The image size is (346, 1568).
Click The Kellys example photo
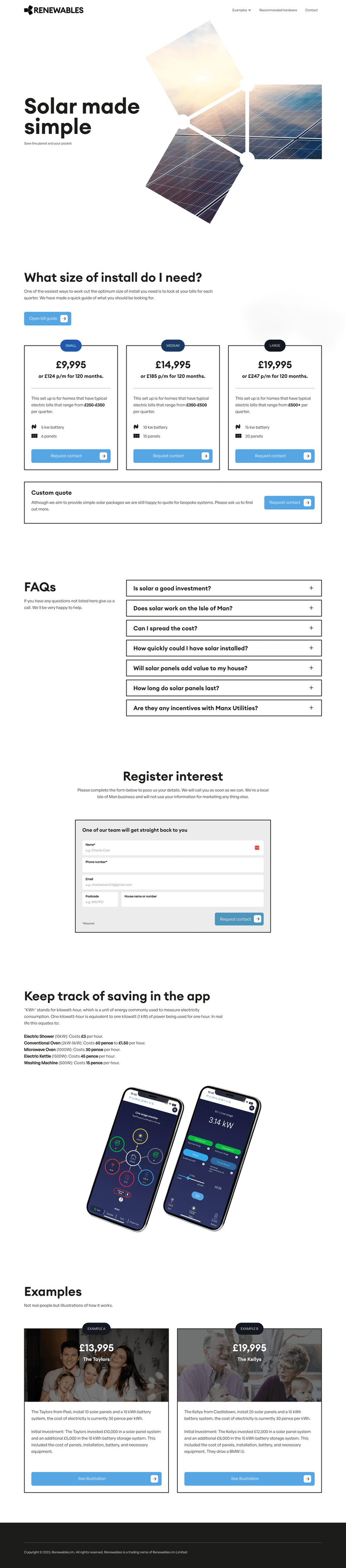click(x=249, y=1366)
